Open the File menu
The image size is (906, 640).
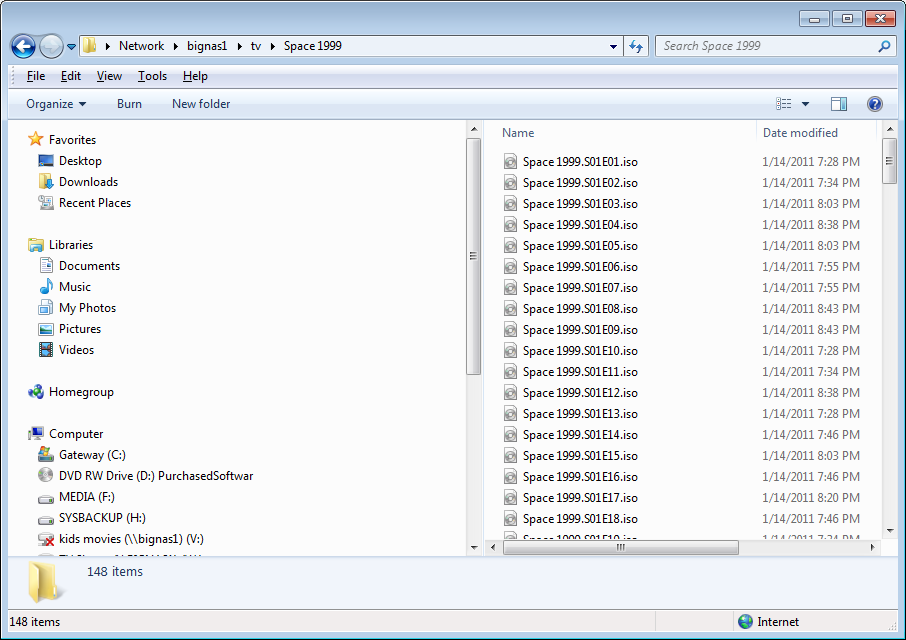[x=36, y=76]
